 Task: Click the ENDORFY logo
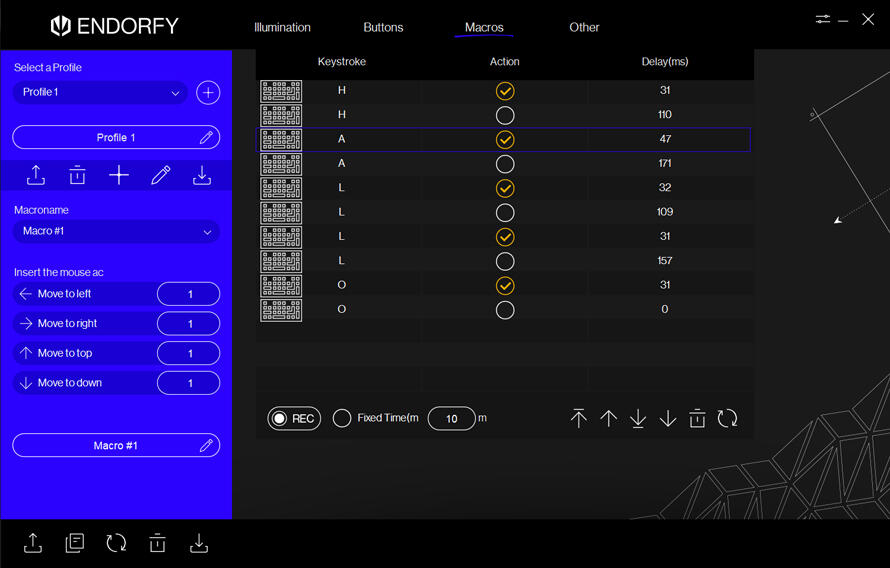[x=115, y=26]
